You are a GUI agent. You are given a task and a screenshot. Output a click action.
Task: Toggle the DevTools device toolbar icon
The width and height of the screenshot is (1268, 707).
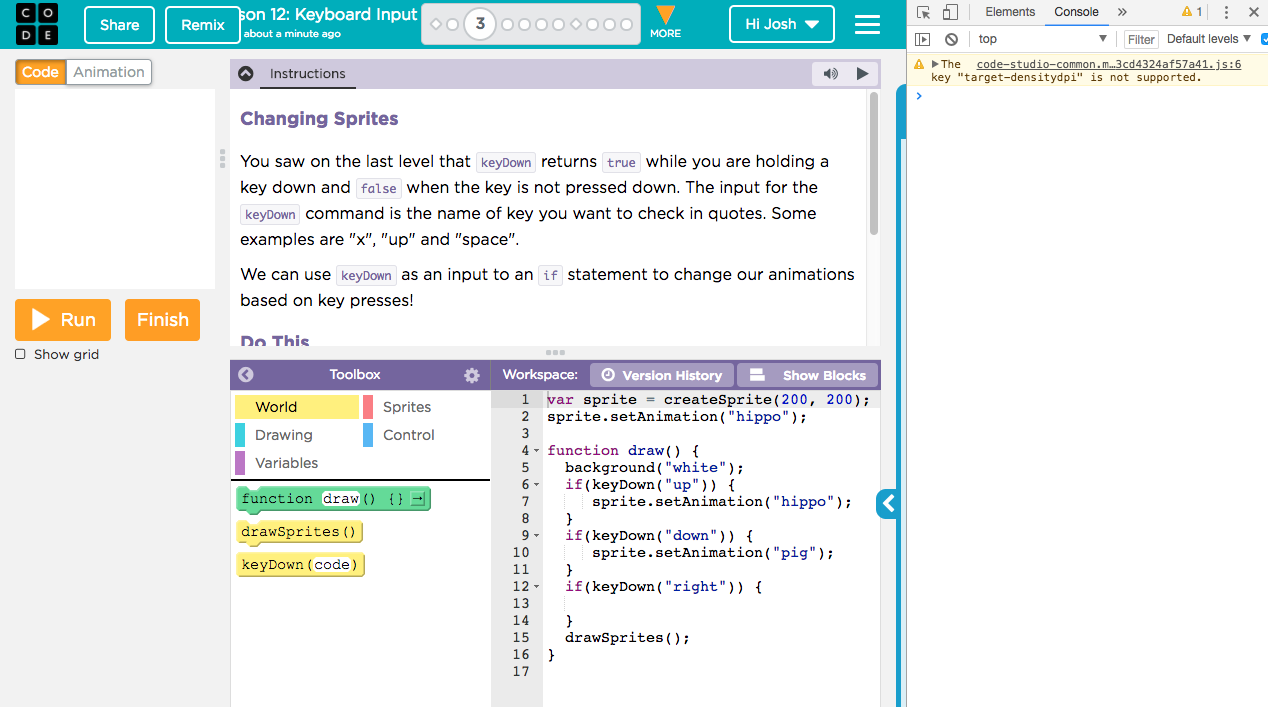(950, 12)
